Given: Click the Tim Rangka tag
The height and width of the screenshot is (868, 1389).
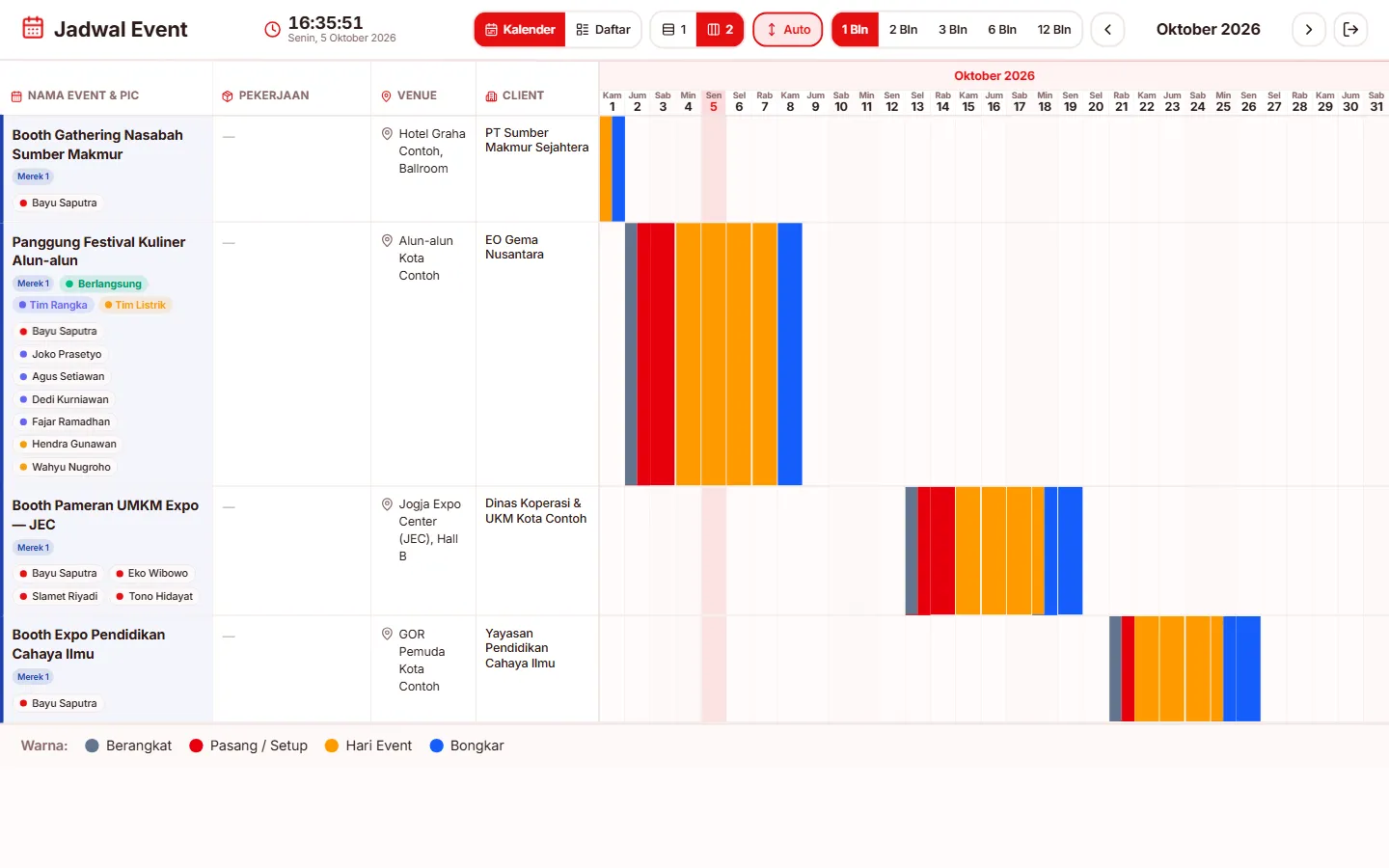Looking at the screenshot, I should (53, 305).
